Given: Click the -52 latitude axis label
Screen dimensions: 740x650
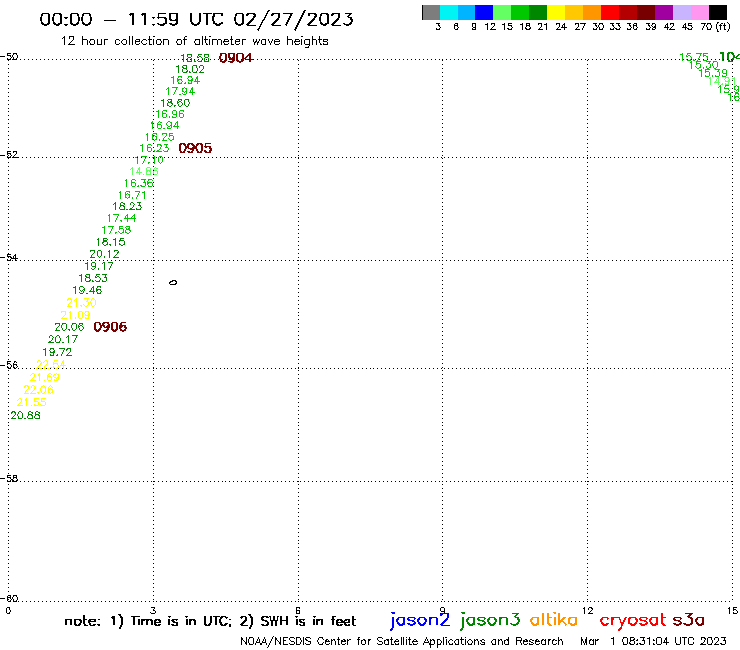Looking at the screenshot, I should tap(9, 155).
